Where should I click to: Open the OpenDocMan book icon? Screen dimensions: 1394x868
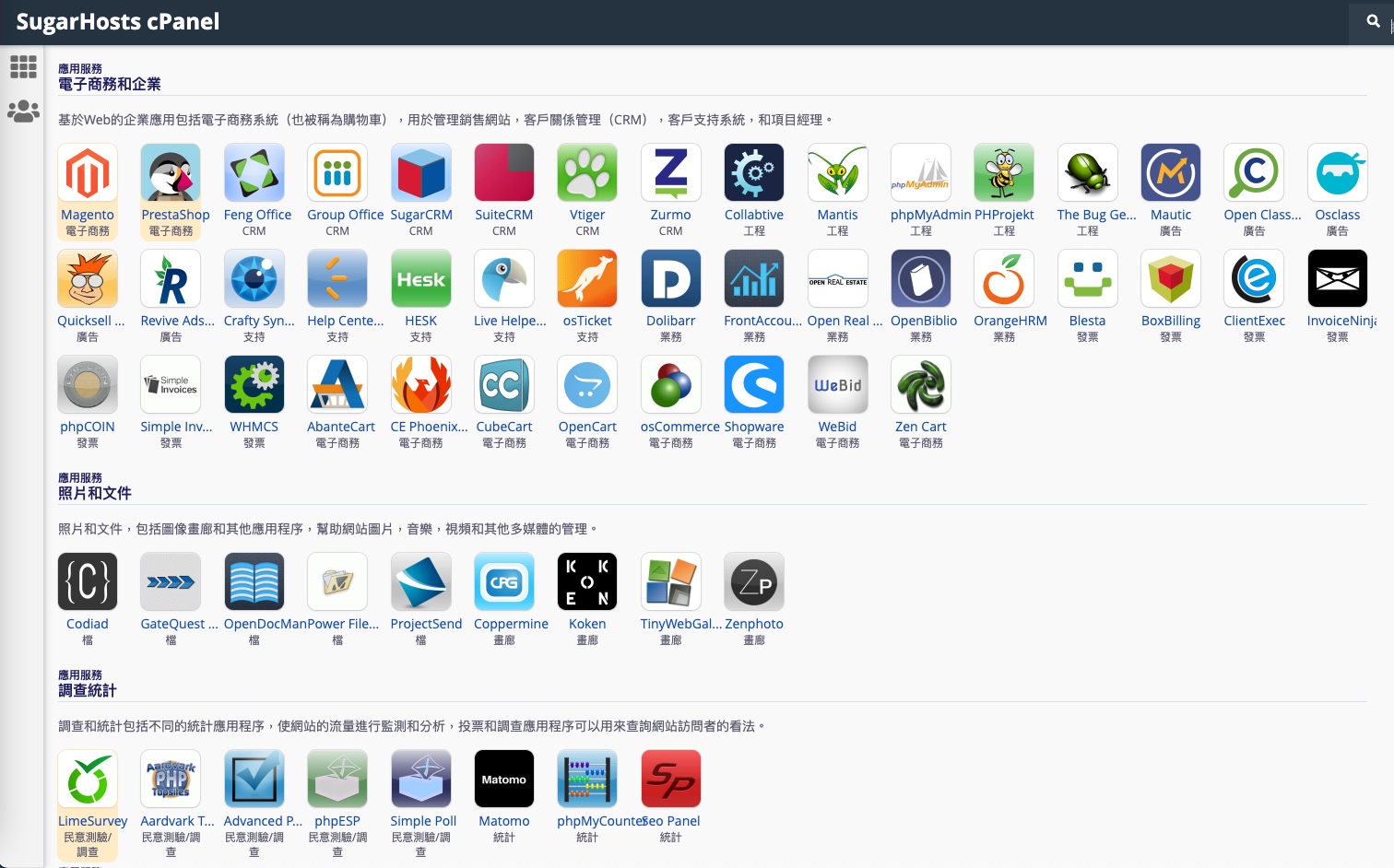[x=254, y=581]
